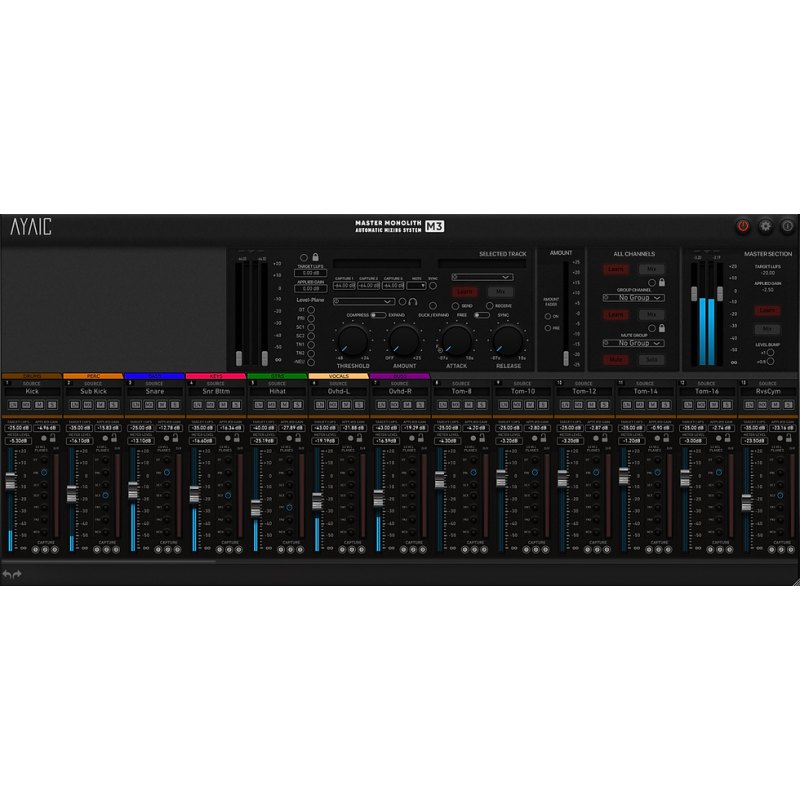Select the Amount Fader PRE radio
This screenshot has height=800, width=800.
point(547,328)
